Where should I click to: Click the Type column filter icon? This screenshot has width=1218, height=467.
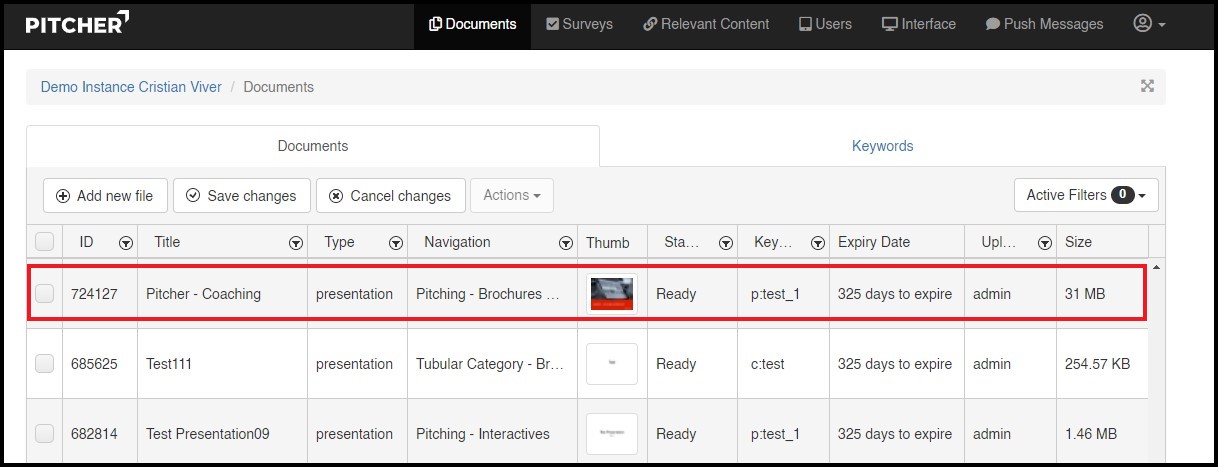(x=396, y=243)
